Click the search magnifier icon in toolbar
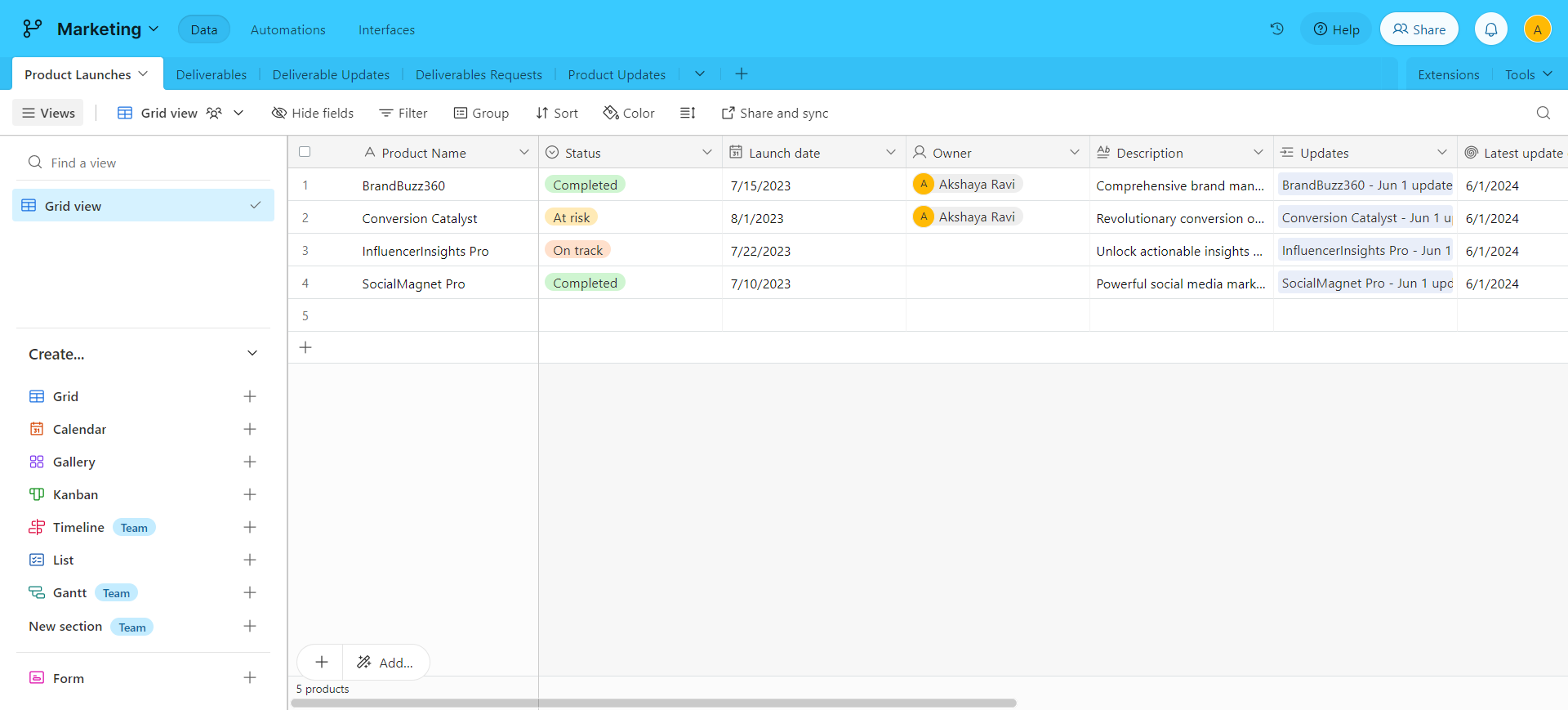The image size is (1568, 710). click(1543, 113)
